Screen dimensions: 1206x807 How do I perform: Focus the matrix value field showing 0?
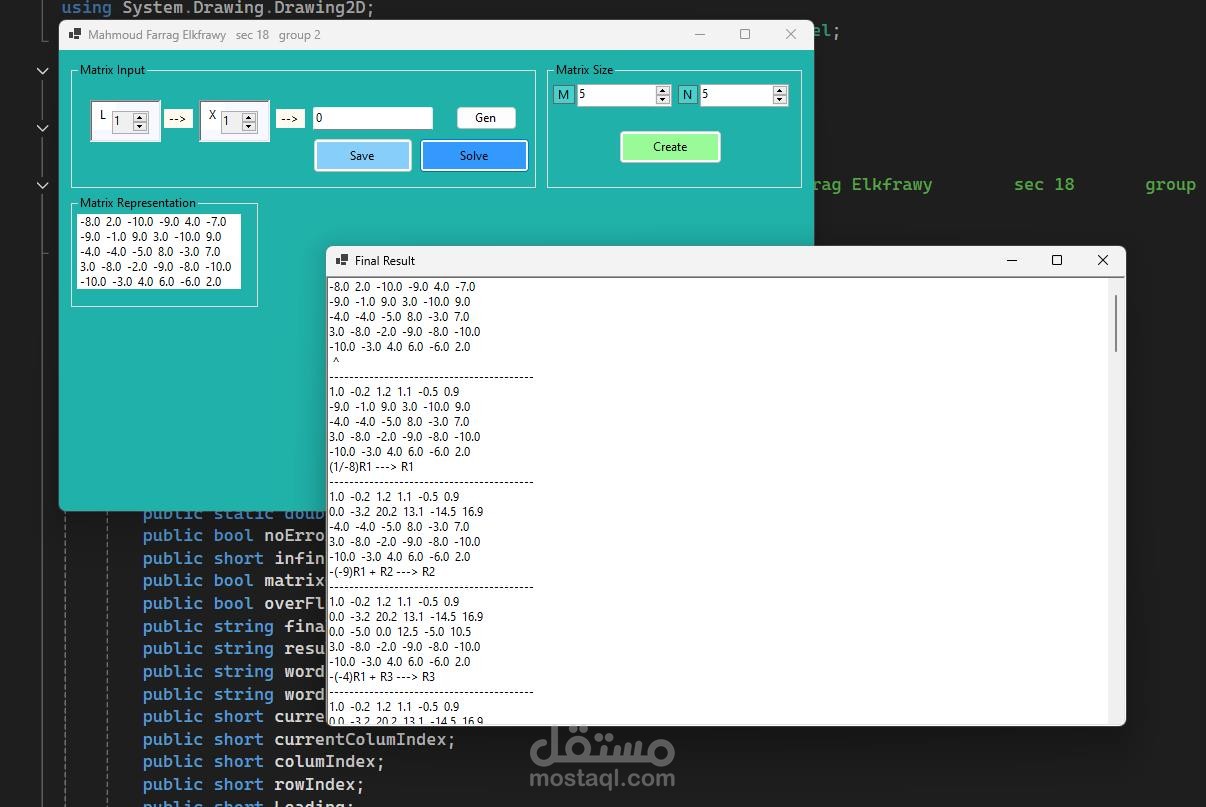click(373, 118)
